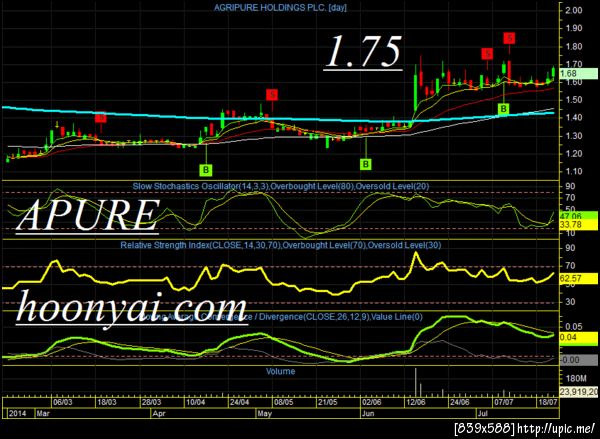Image resolution: width=600 pixels, height=439 pixels.
Task: Click the 24/04 date label
Action: click(x=239, y=402)
